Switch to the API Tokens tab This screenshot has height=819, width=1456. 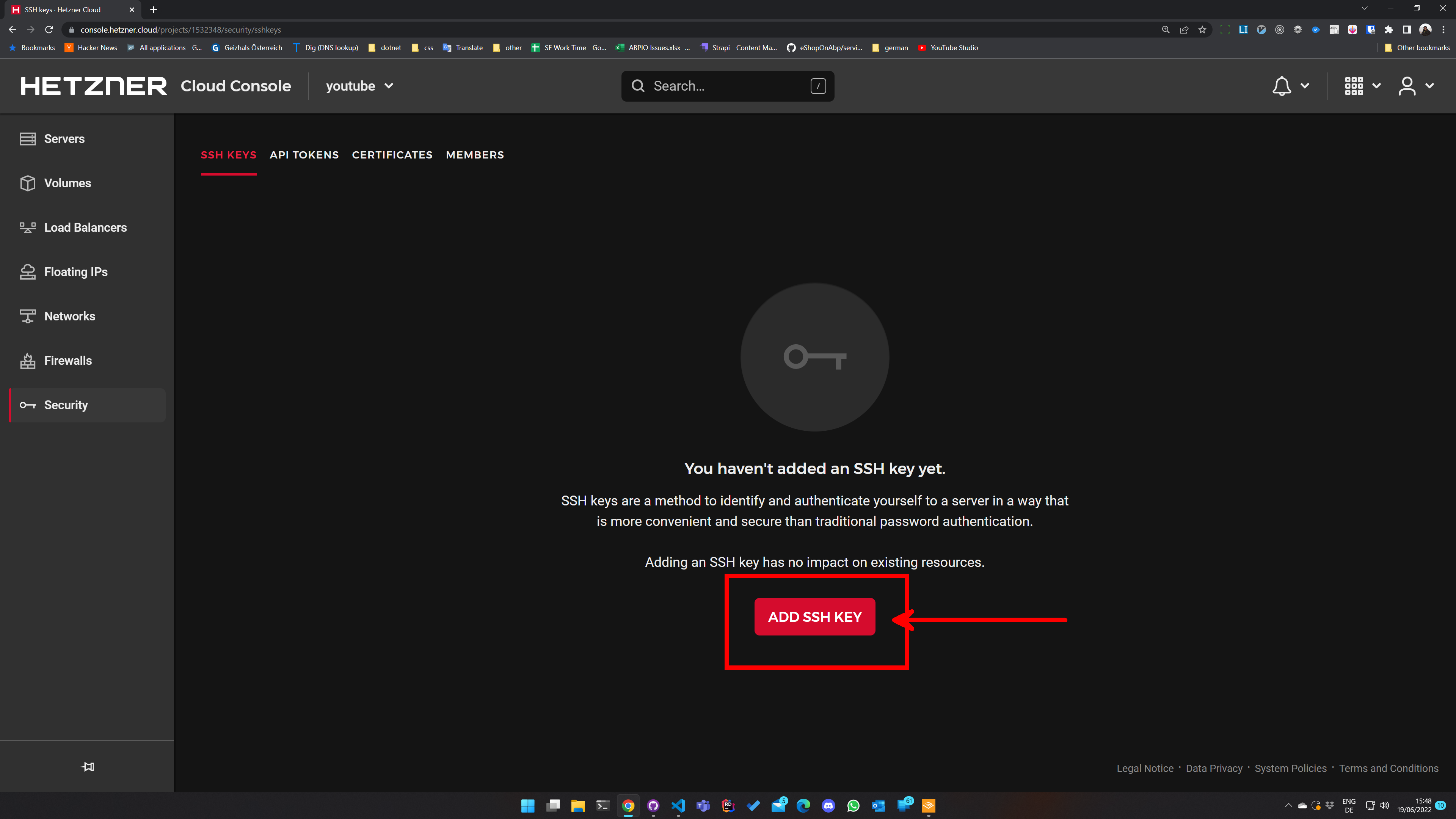pyautogui.click(x=304, y=155)
